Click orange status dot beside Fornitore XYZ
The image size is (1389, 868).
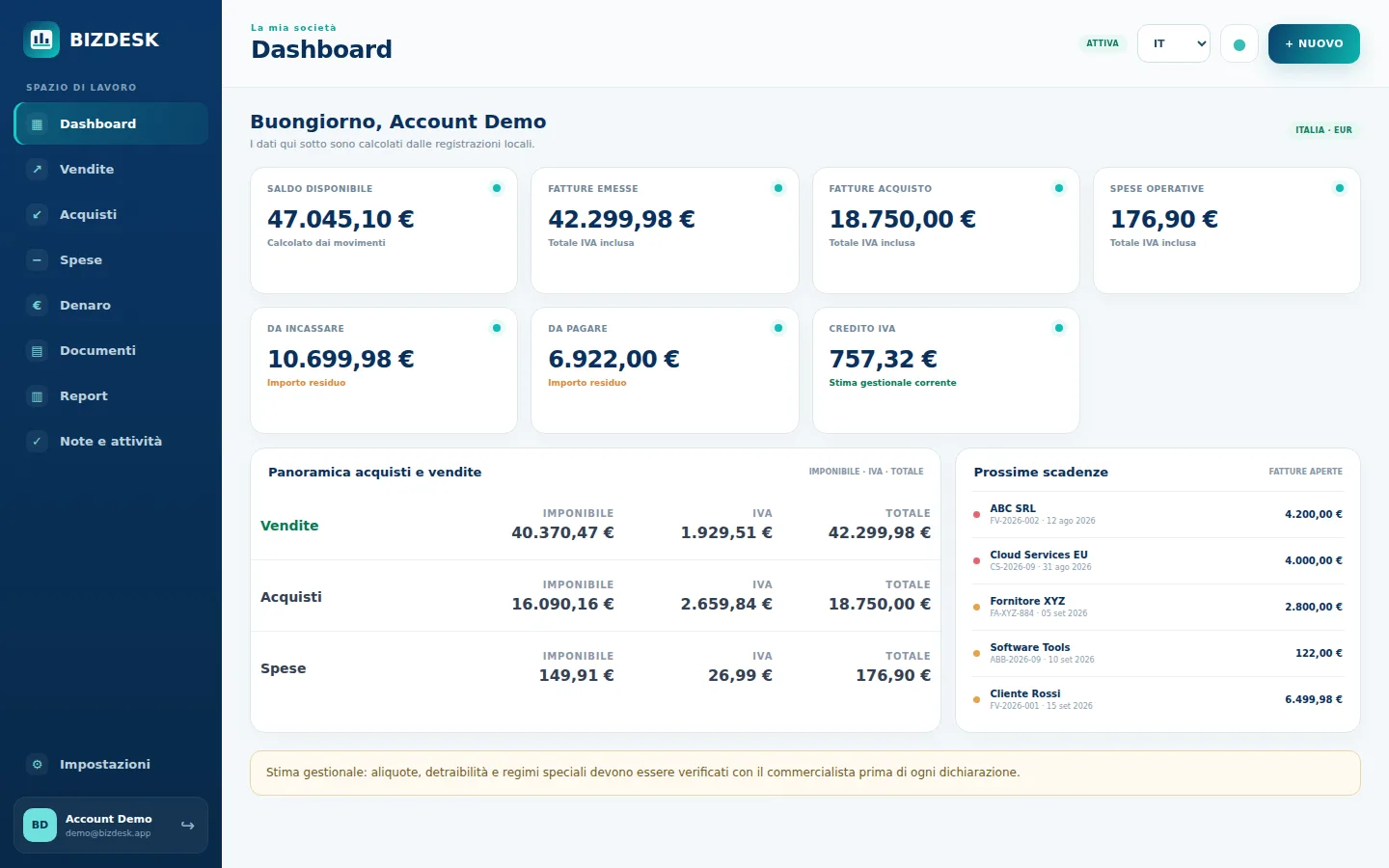pyautogui.click(x=976, y=607)
